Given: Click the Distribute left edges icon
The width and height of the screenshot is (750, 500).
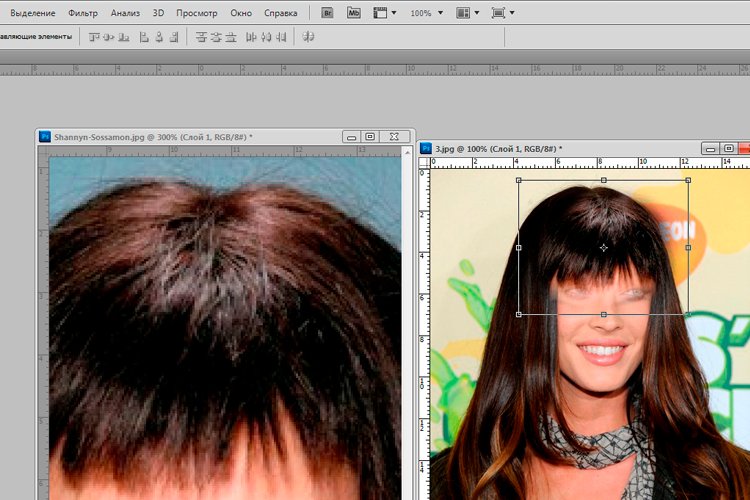Looking at the screenshot, I should (x=250, y=37).
